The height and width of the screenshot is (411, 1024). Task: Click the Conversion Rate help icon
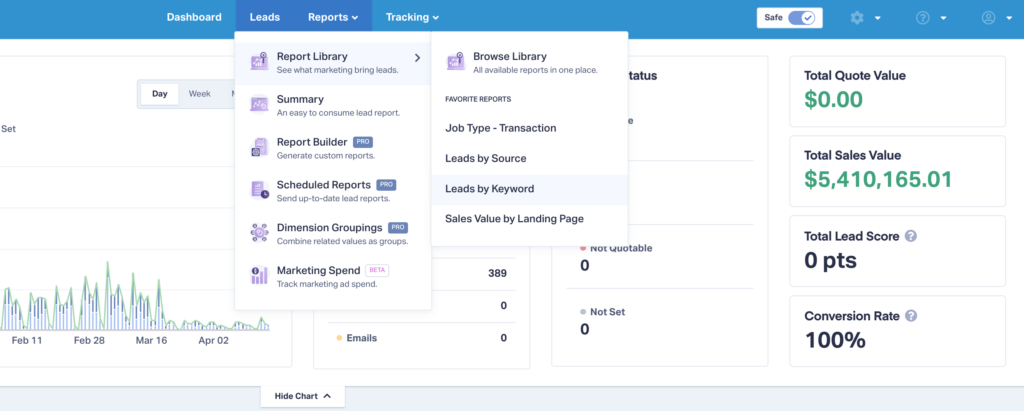click(911, 316)
